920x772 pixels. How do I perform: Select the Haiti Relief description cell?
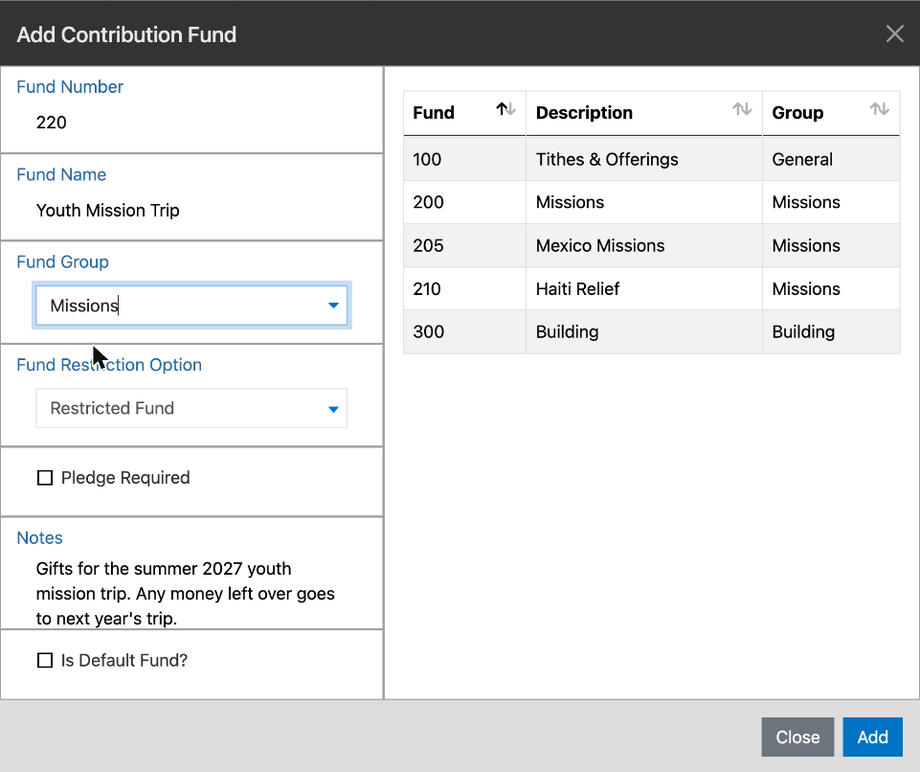pos(644,289)
